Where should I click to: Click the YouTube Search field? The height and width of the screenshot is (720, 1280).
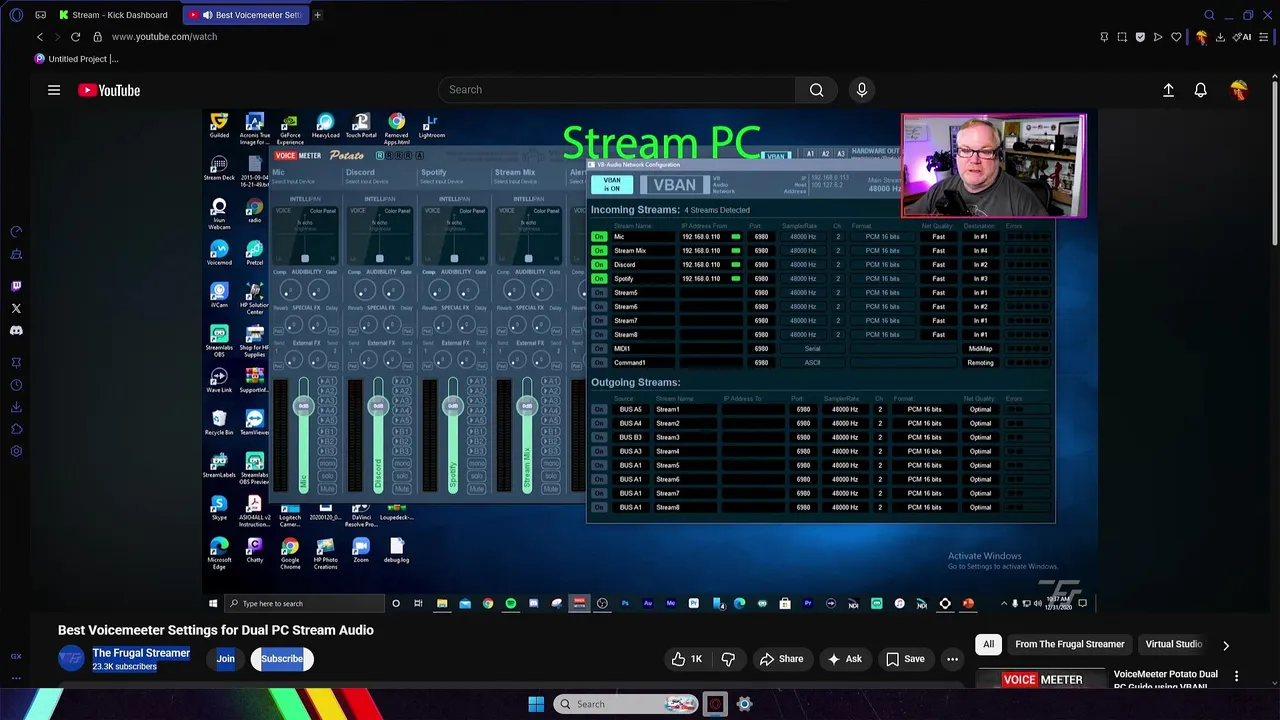click(x=616, y=90)
